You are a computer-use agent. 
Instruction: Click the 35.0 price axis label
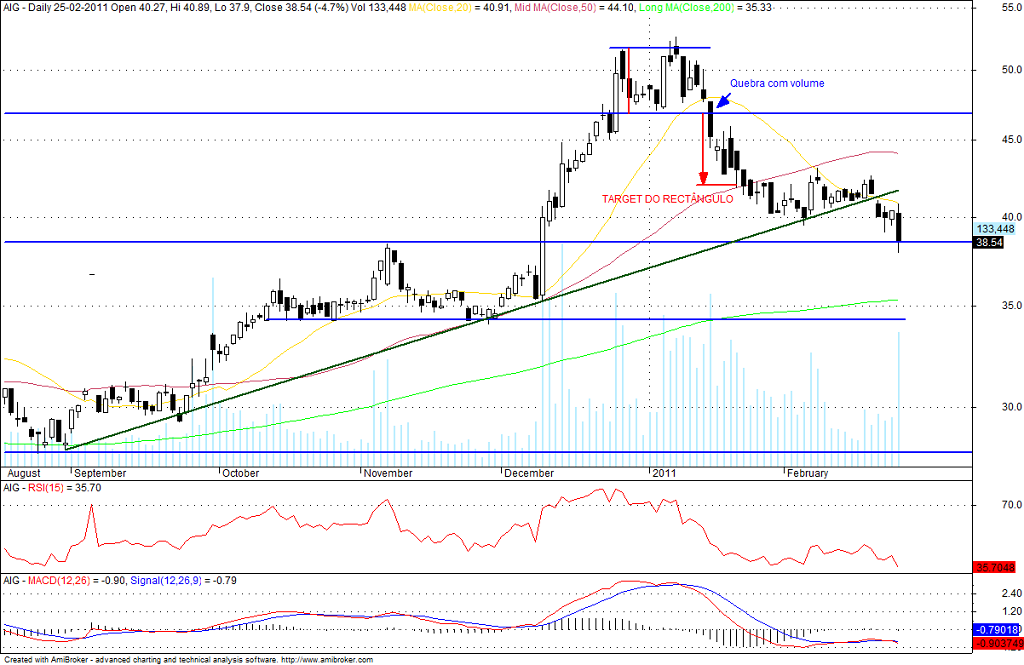pos(1011,306)
